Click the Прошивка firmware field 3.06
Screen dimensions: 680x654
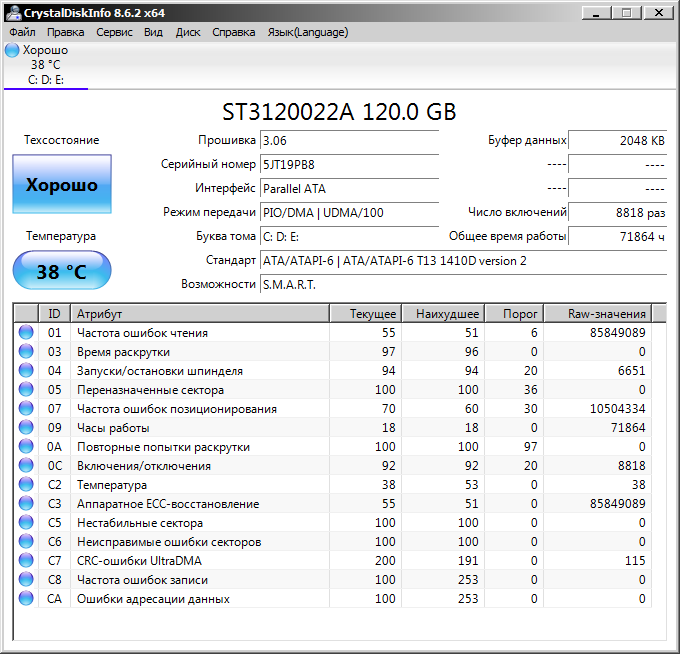(348, 140)
